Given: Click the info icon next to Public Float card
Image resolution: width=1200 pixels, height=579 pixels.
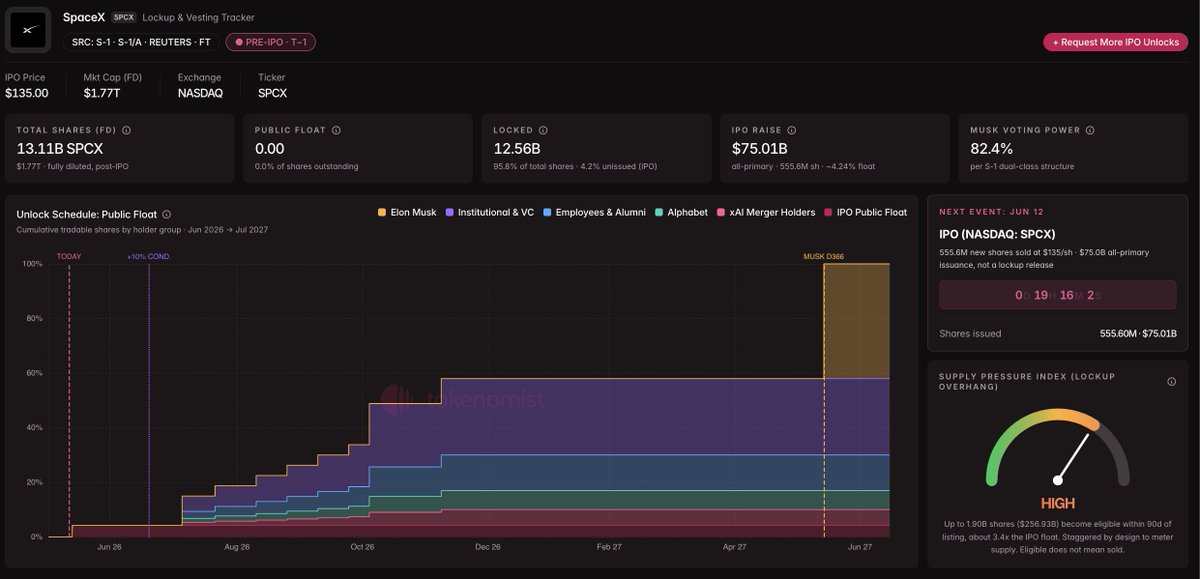Looking at the screenshot, I should click(x=336, y=130).
